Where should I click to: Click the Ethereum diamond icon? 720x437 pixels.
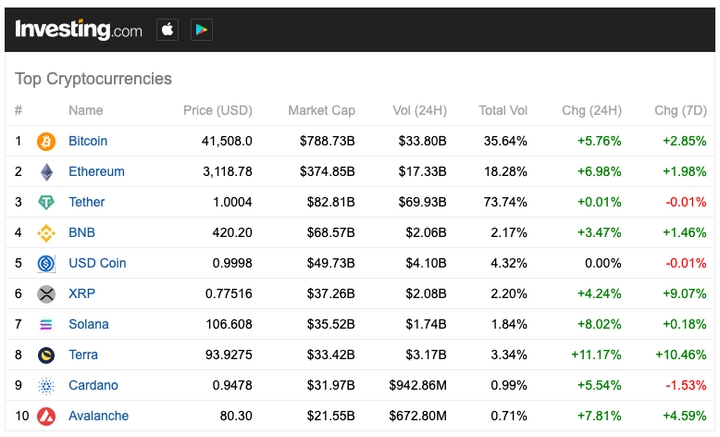pos(46,172)
